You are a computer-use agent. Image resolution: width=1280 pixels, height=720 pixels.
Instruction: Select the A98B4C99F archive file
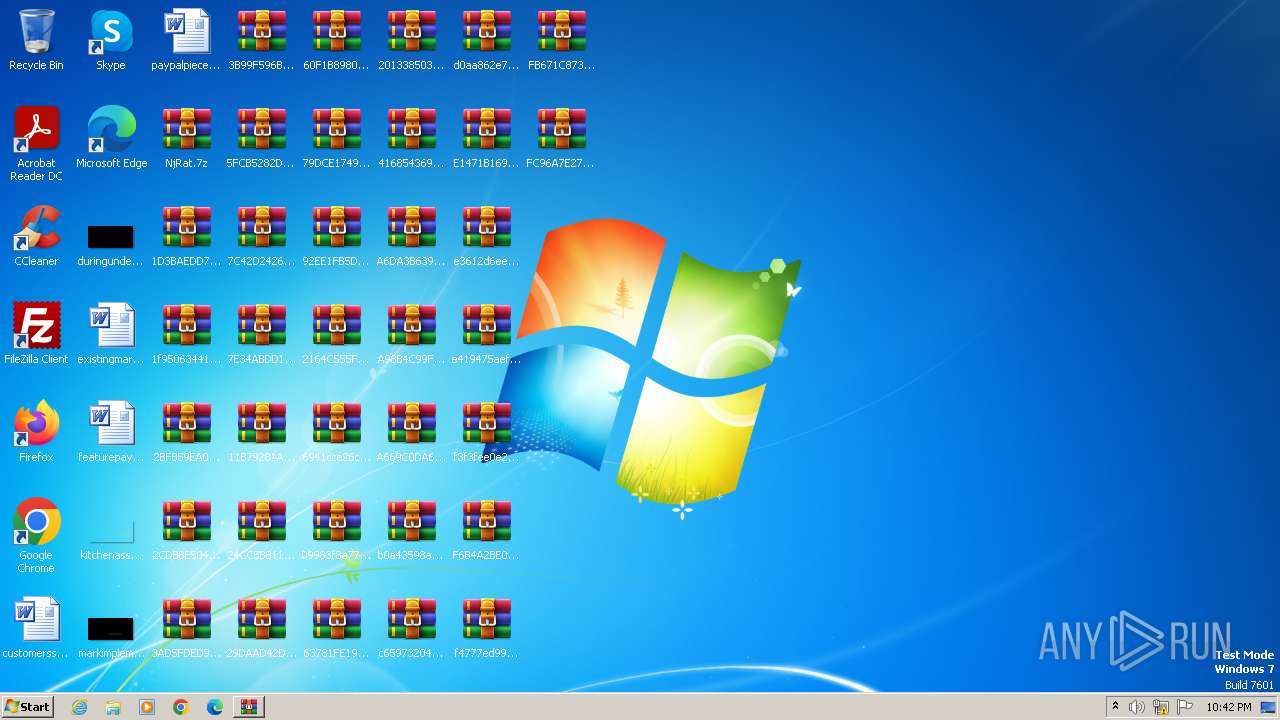click(411, 334)
